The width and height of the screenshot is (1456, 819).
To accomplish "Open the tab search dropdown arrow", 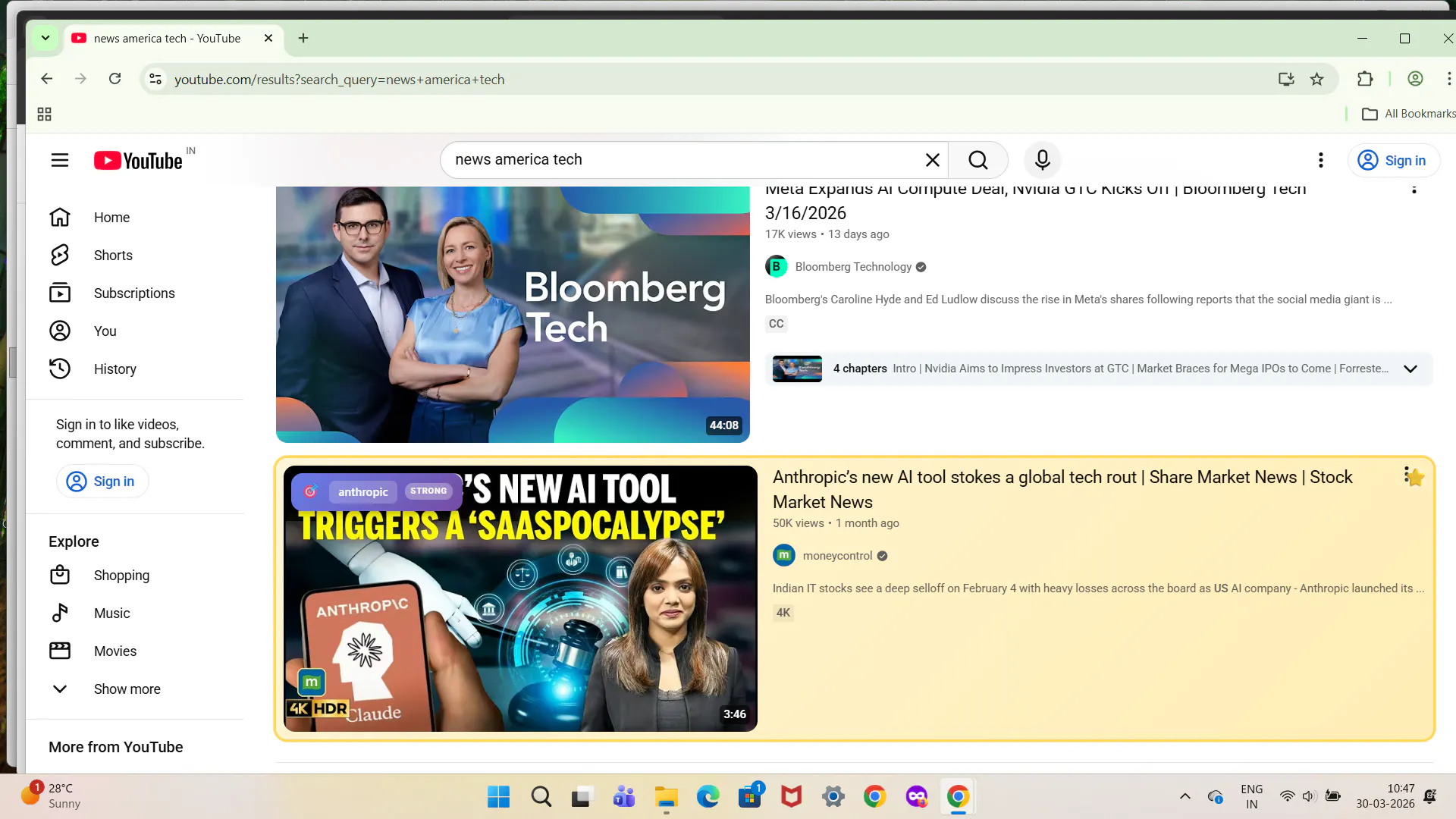I will (45, 38).
